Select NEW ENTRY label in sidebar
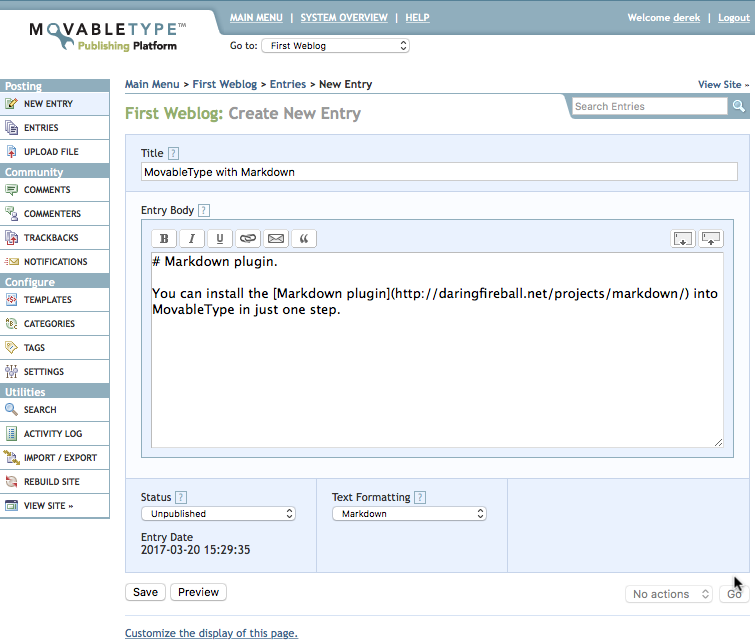Viewport: 755px width, 643px height. pyautogui.click(x=48, y=104)
